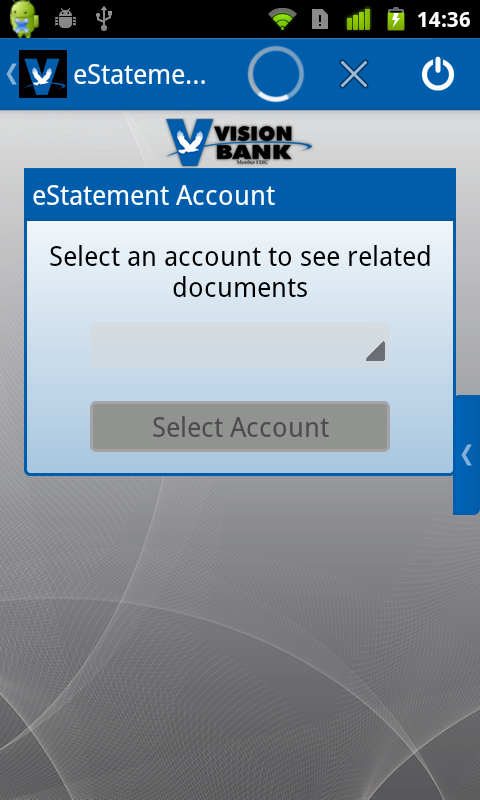Tap the battery charging status icon
This screenshot has height=800, width=480.
(x=395, y=19)
